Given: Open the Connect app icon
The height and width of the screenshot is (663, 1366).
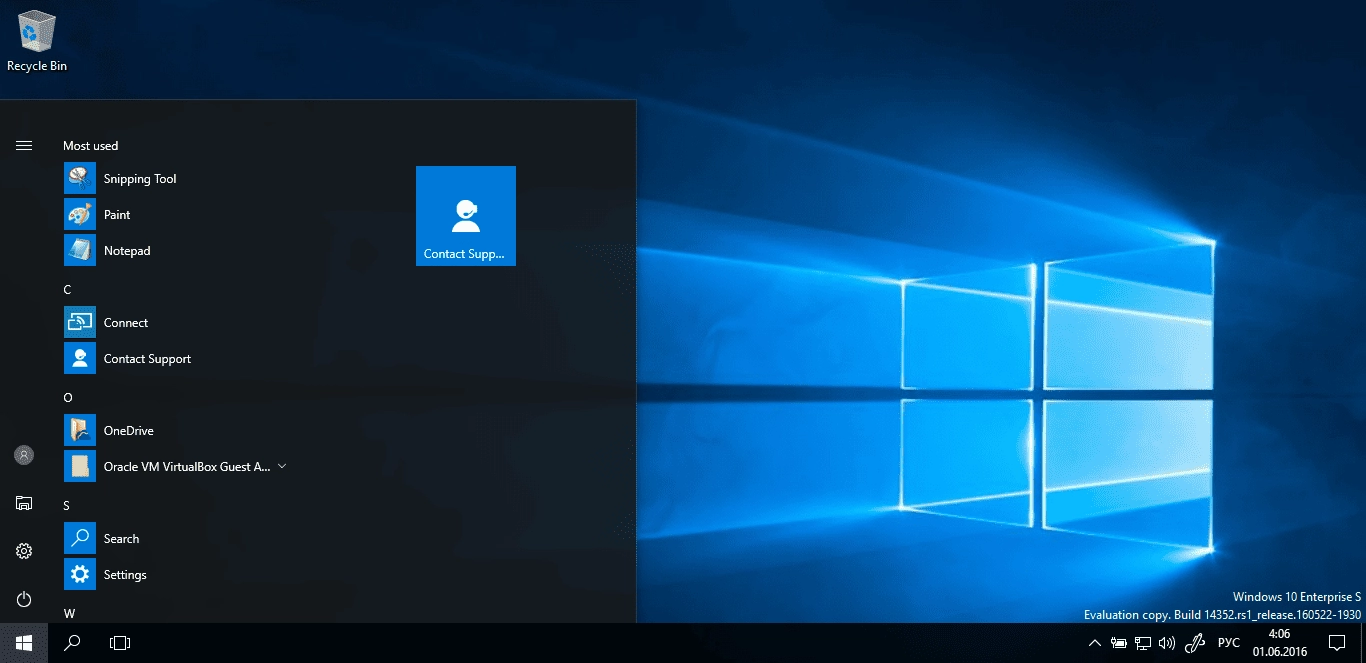Looking at the screenshot, I should point(80,323).
